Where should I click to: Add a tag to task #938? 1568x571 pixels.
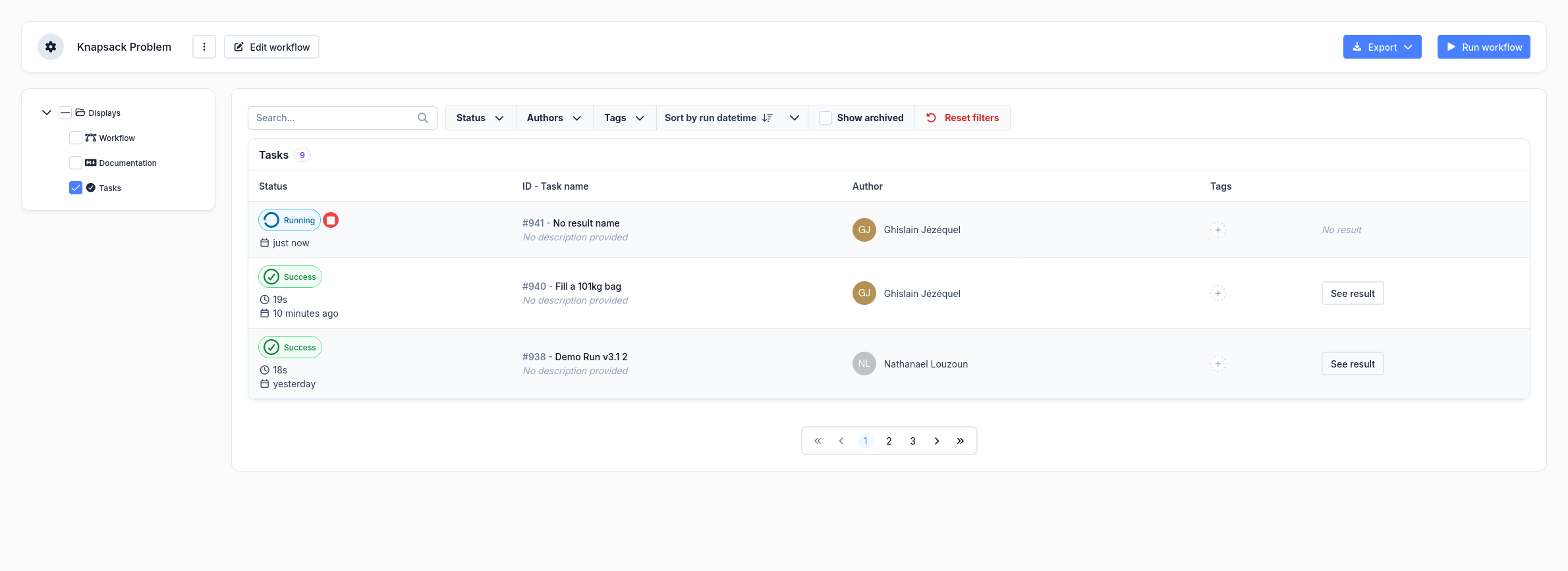click(x=1218, y=364)
